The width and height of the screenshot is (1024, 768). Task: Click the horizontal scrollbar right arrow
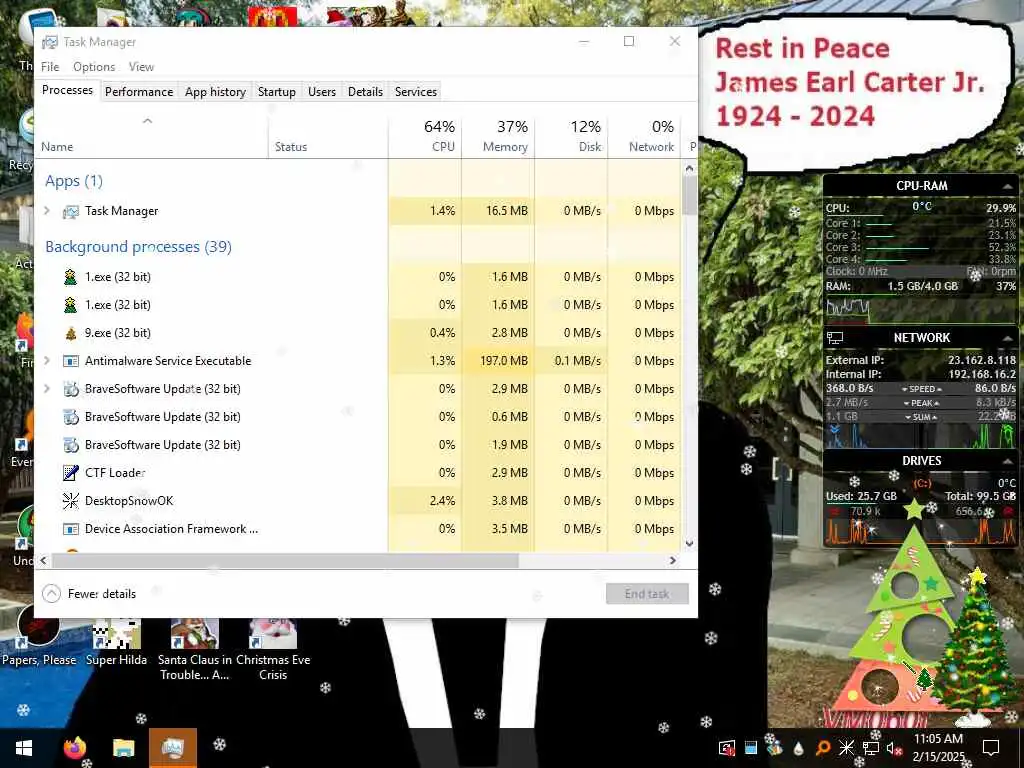(673, 560)
